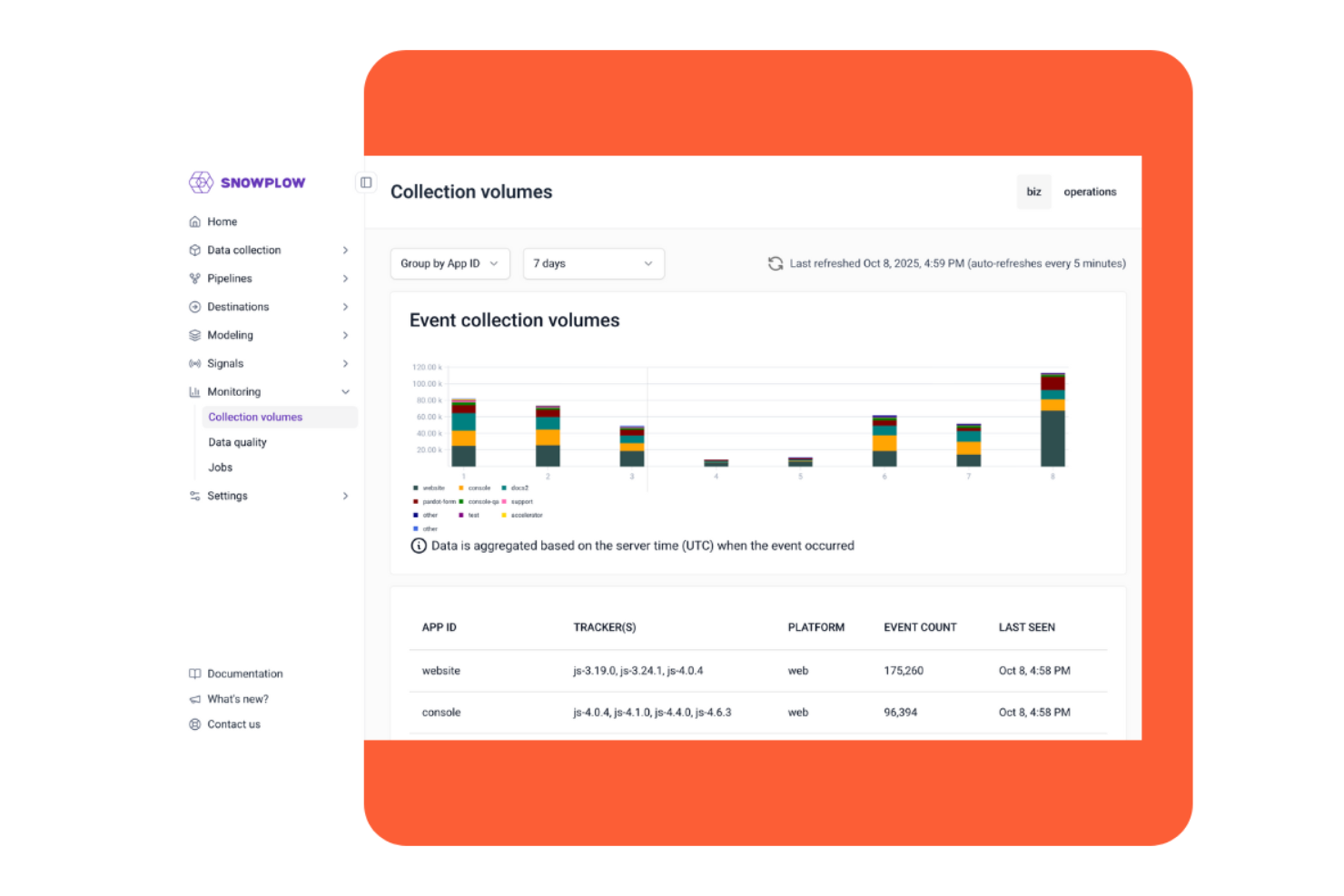This screenshot has width=1344, height=896.
Task: Click the refresh icon near last refreshed text
Action: tap(775, 263)
